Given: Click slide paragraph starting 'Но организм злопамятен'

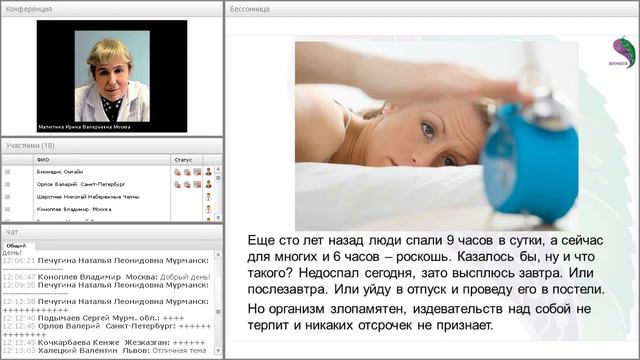Looking at the screenshot, I should click(x=419, y=317).
